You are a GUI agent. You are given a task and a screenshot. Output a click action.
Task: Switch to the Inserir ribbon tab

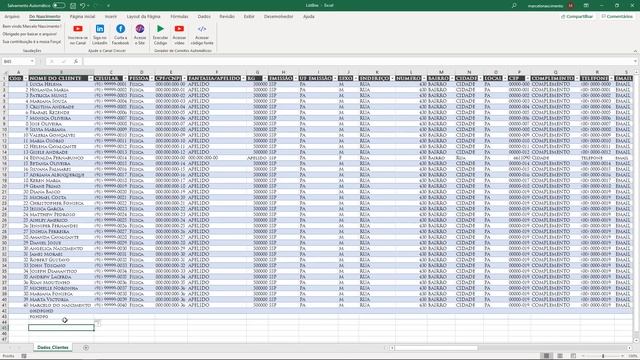coord(111,16)
